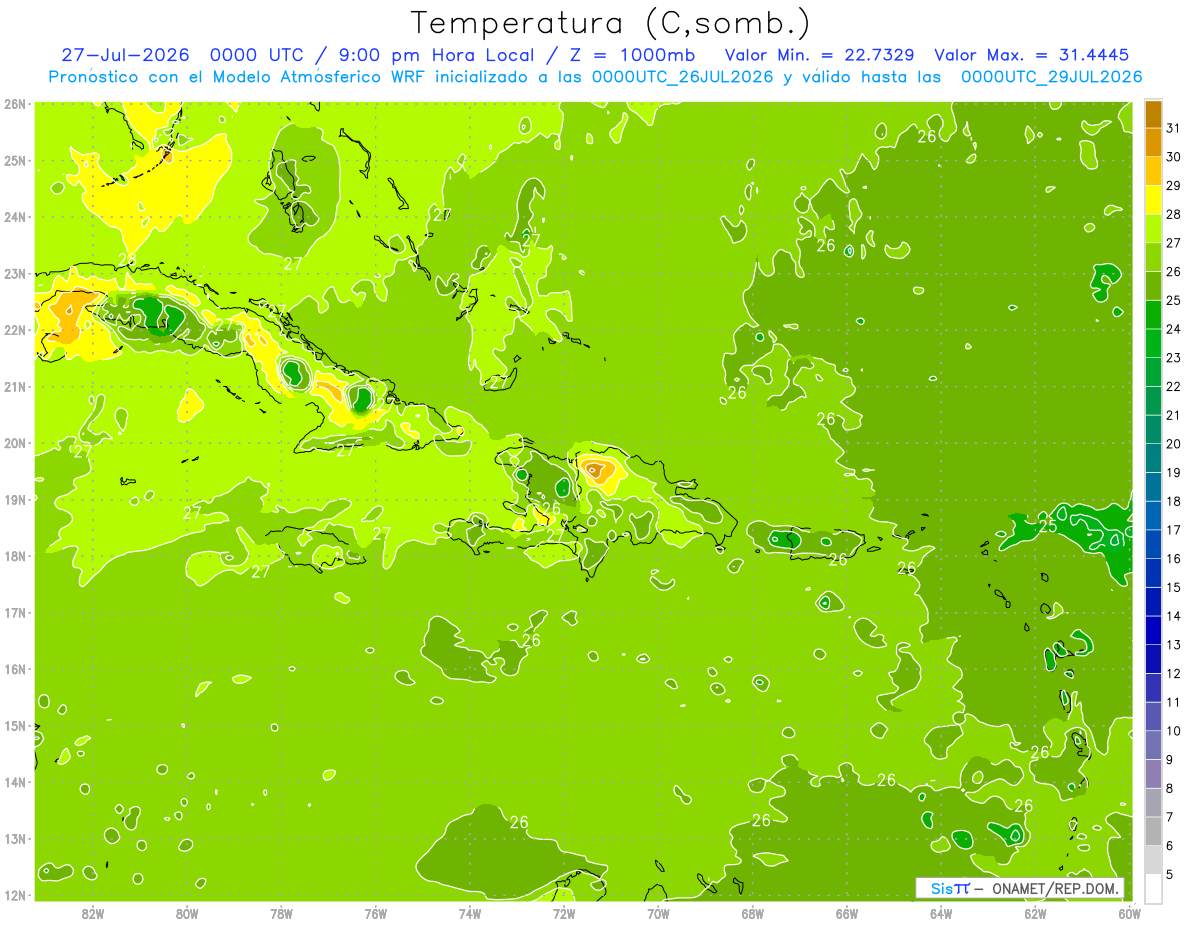Click the "78W" longitude axis label
Screen dimensions: 1200x927
pyautogui.click(x=281, y=914)
